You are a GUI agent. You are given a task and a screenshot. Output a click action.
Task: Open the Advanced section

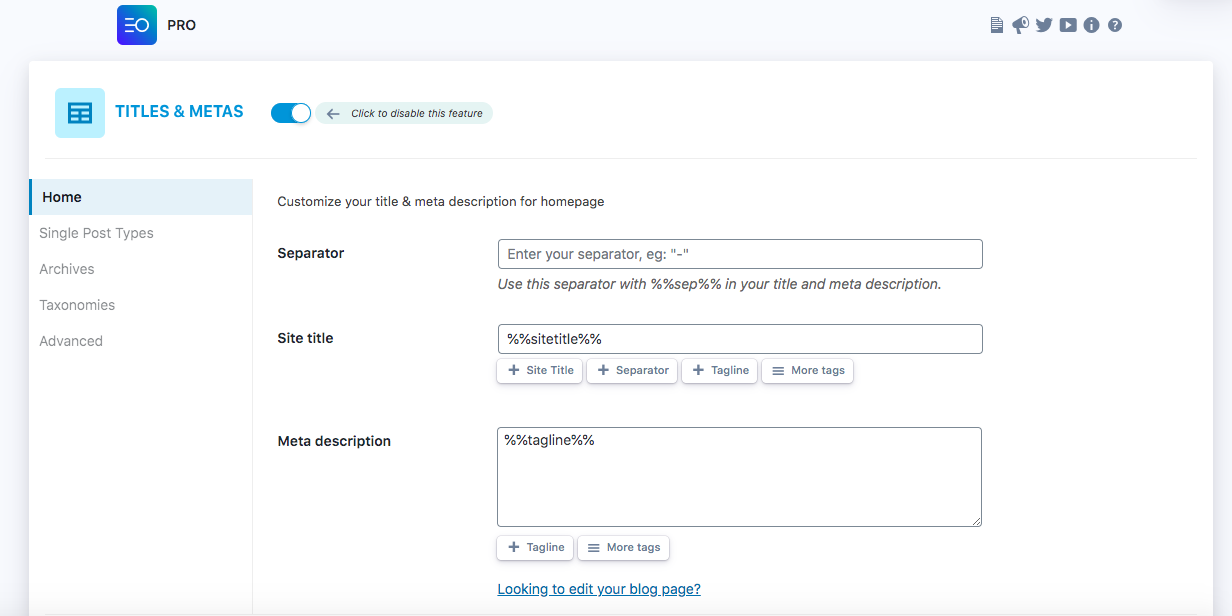pos(71,340)
